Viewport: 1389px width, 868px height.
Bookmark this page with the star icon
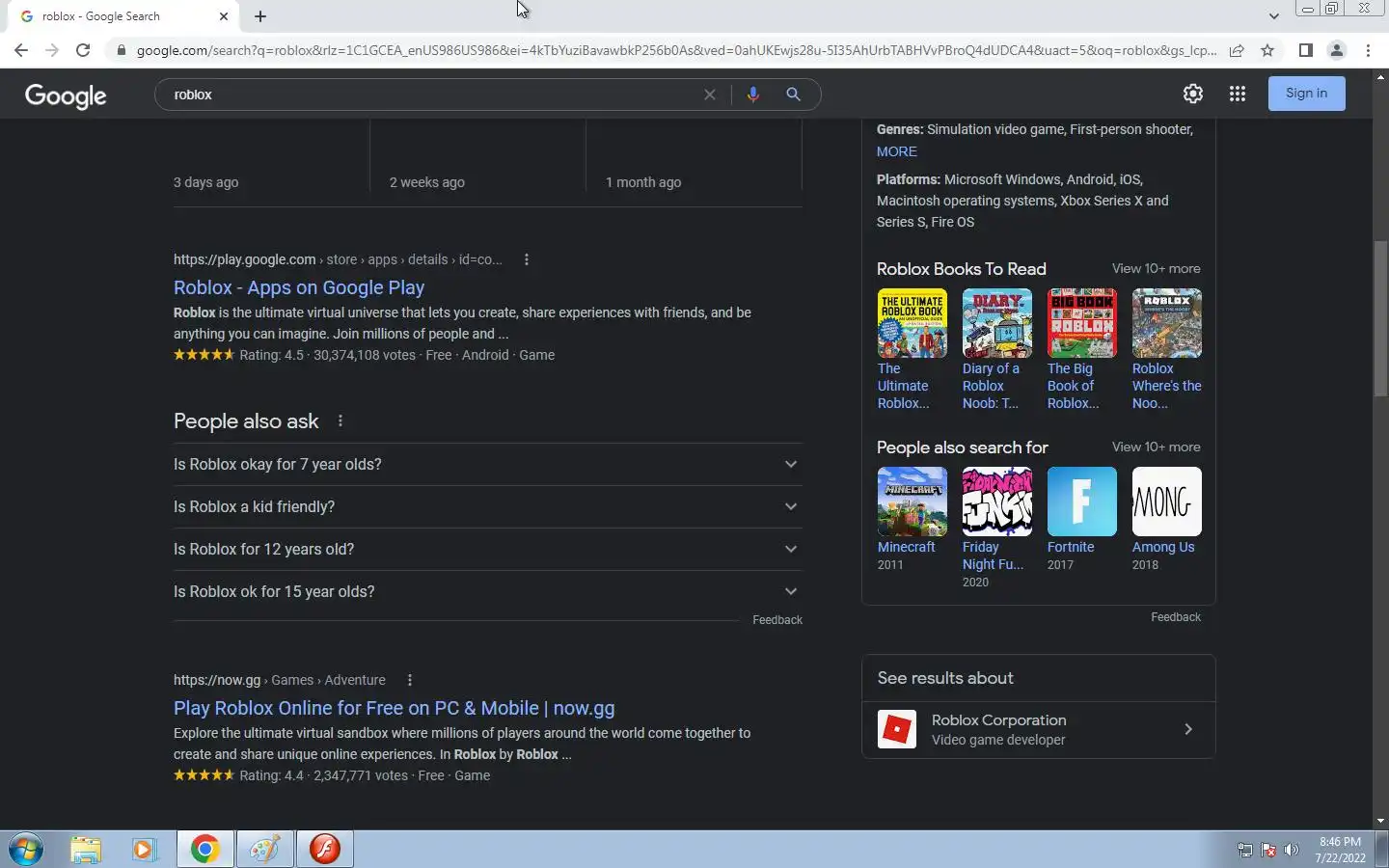[1267, 50]
